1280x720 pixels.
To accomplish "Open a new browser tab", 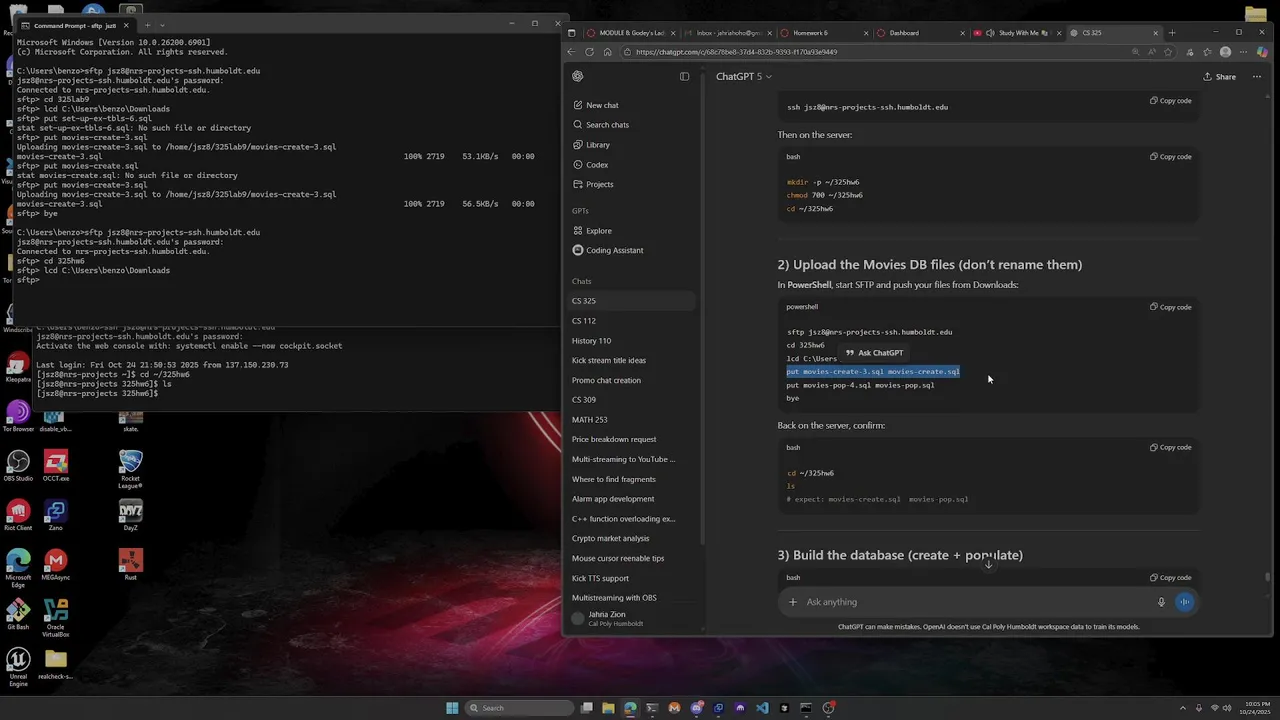I will coord(1172,33).
